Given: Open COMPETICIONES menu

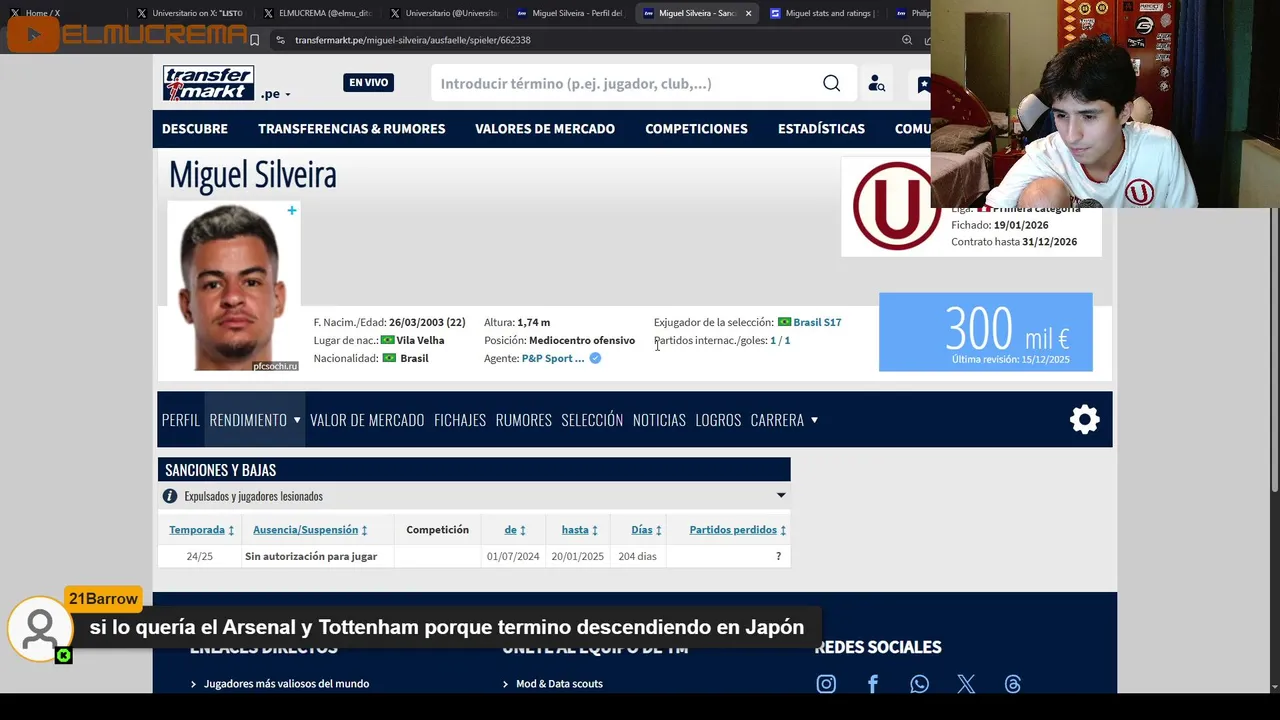Looking at the screenshot, I should [696, 129].
